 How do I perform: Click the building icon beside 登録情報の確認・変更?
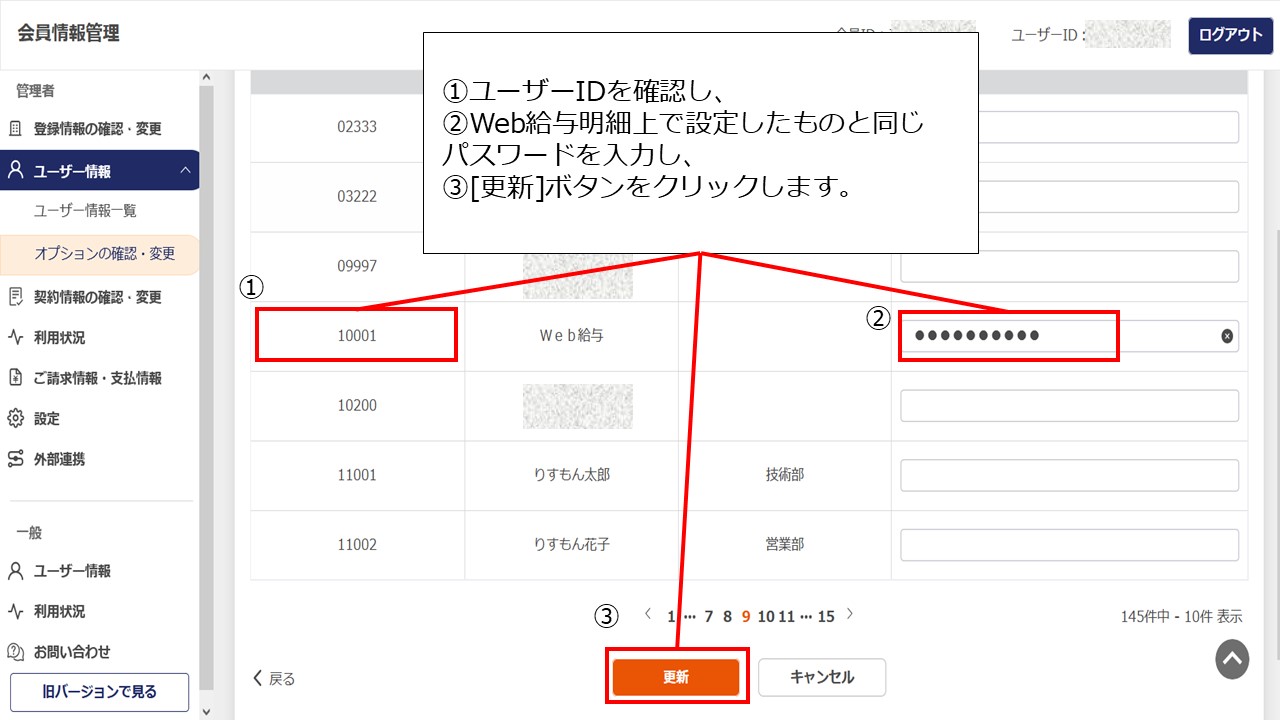click(x=15, y=129)
